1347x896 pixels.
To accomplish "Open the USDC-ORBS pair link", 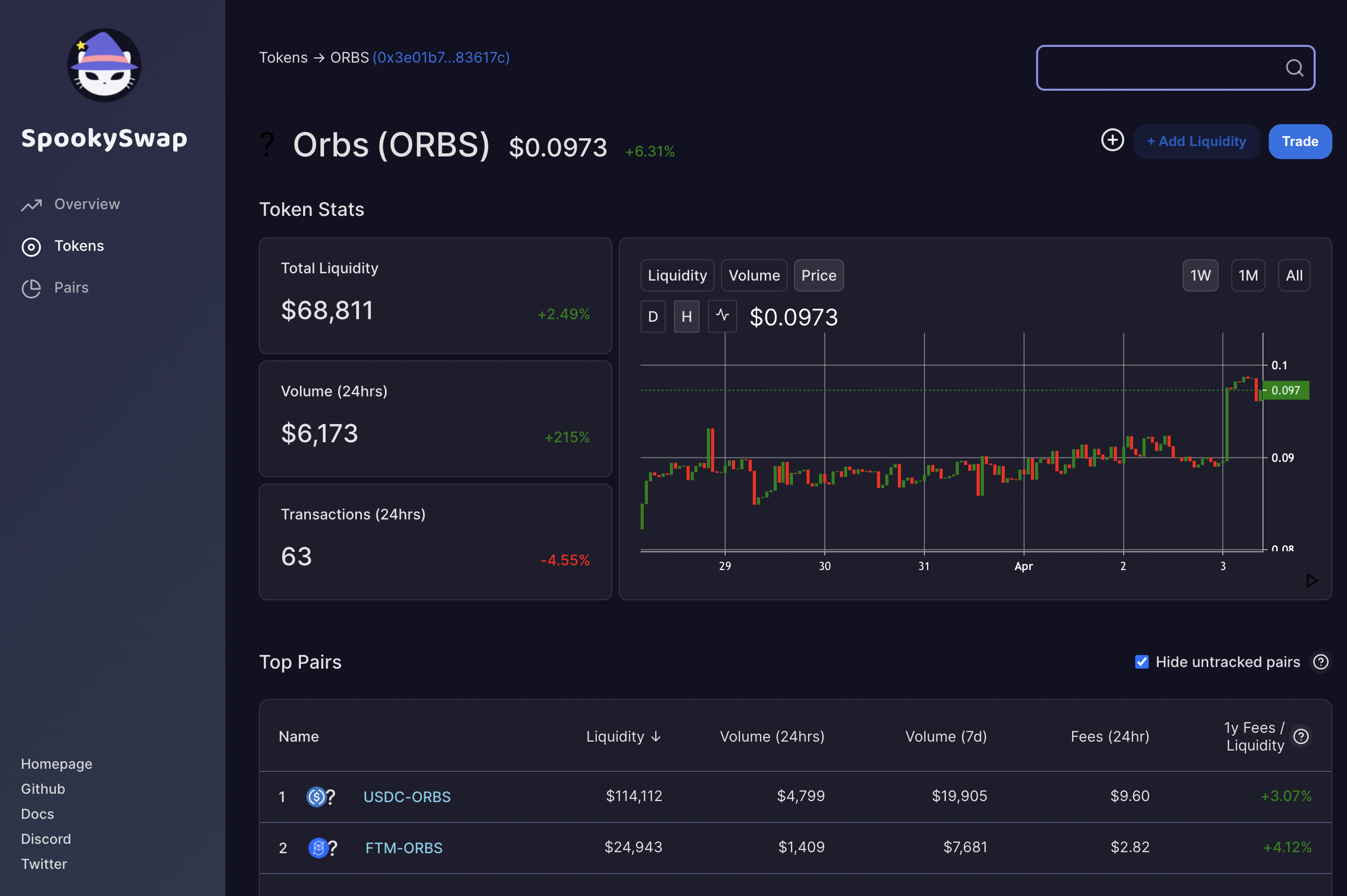I will pyautogui.click(x=407, y=796).
